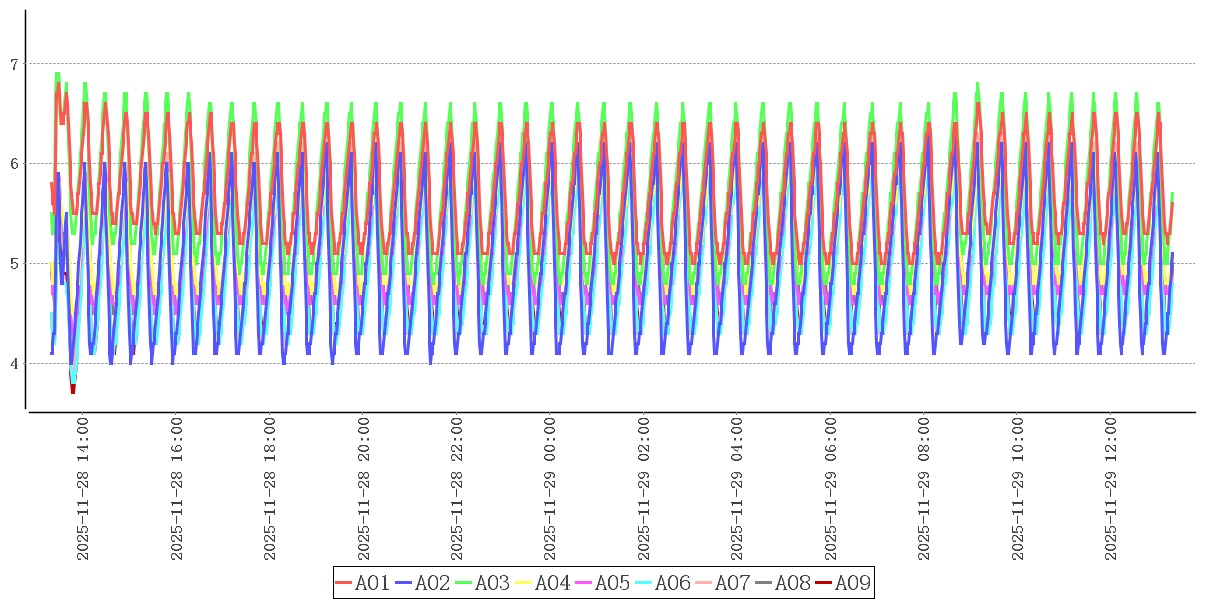Select the 2025-11-29 00:00 midnight axis label
Image resolution: width=1207 pixels, height=600 pixels.
pos(550,489)
